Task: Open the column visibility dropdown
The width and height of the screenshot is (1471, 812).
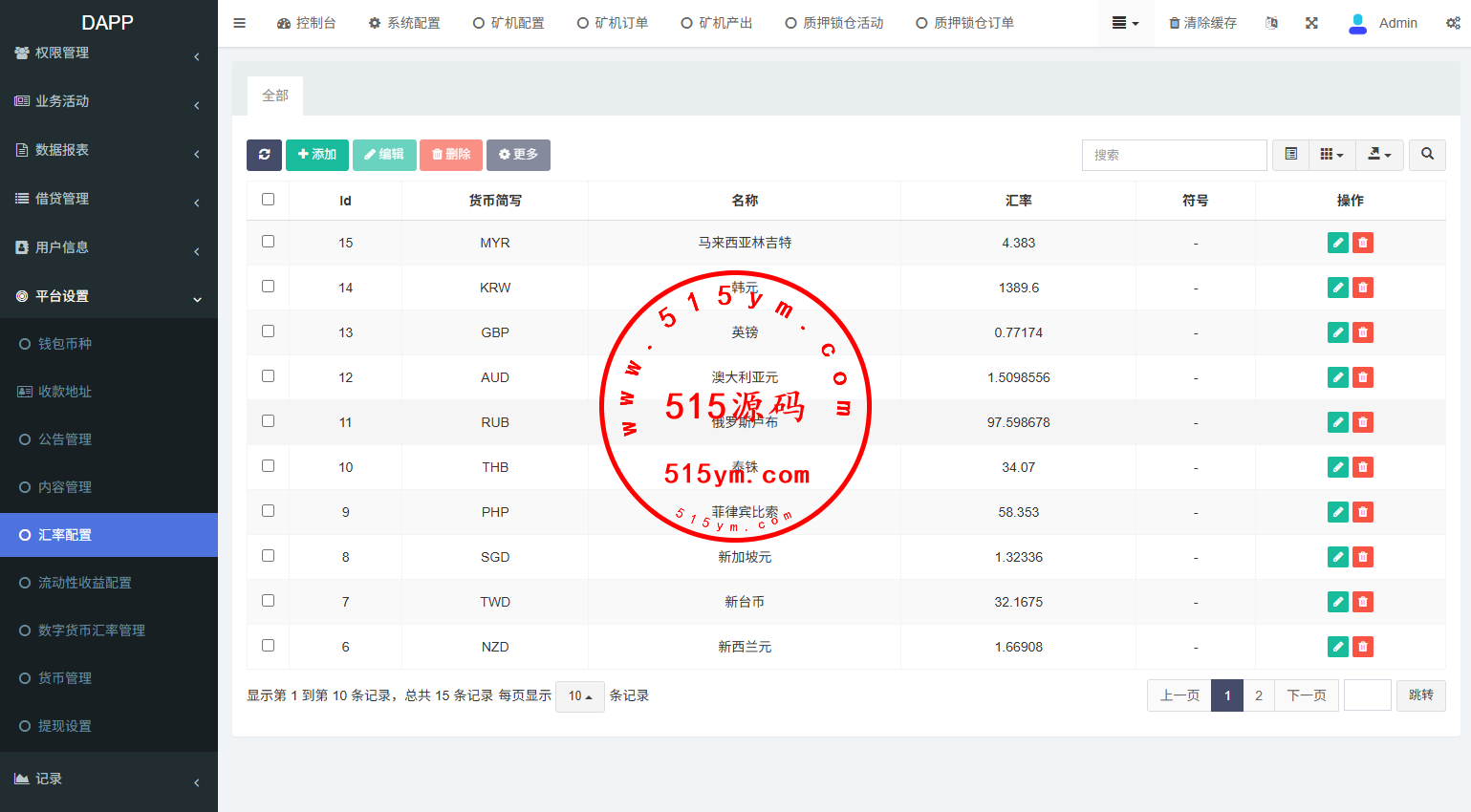Action: point(1331,155)
